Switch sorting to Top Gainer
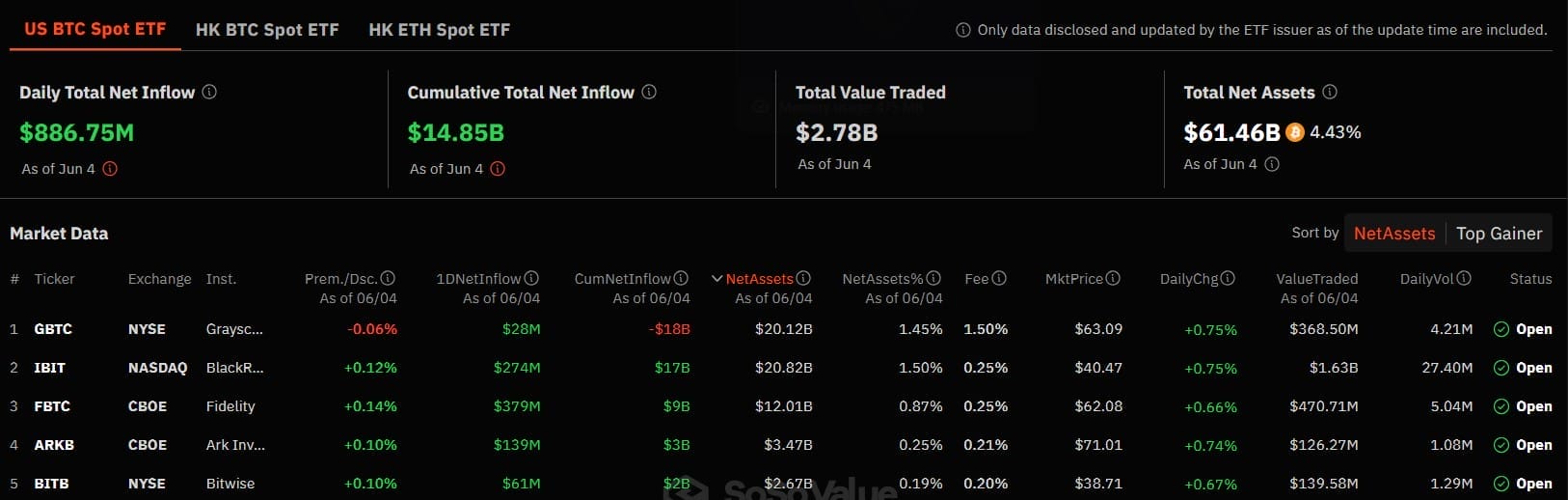 click(x=1499, y=233)
